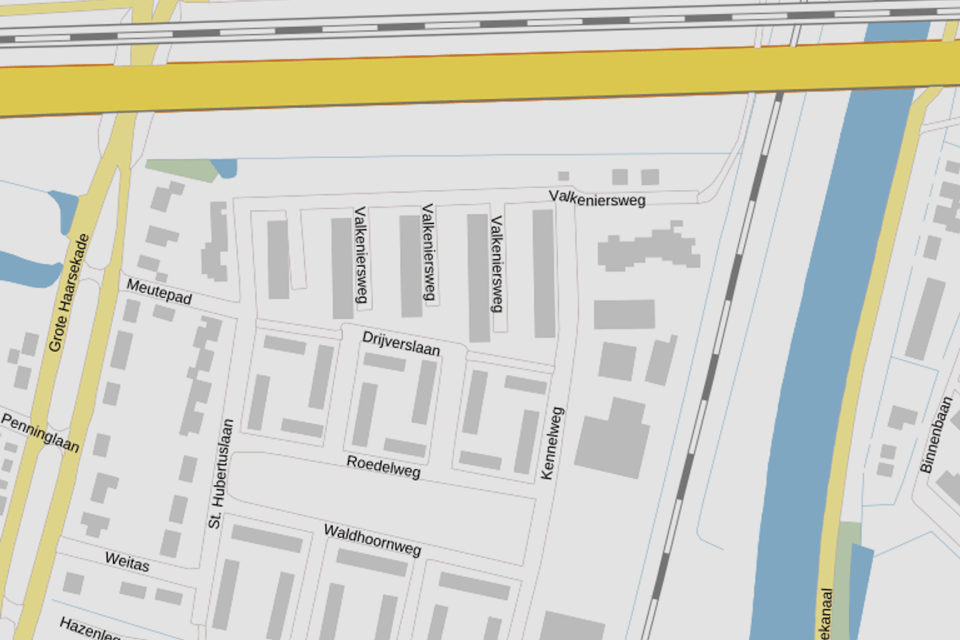Select the Drijverslaan street name
Image resolution: width=960 pixels, height=640 pixels.
coord(401,344)
